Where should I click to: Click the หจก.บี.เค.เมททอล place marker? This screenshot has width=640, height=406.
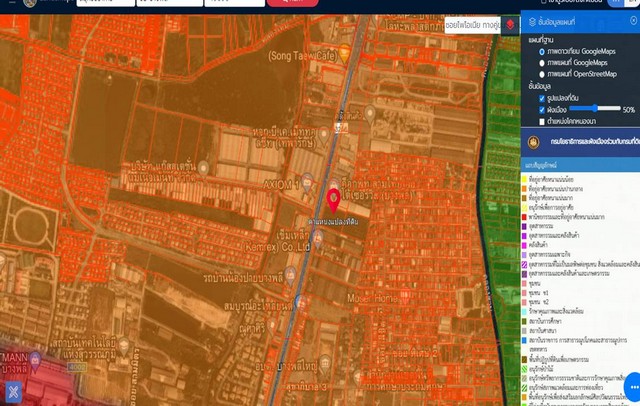(x=324, y=136)
